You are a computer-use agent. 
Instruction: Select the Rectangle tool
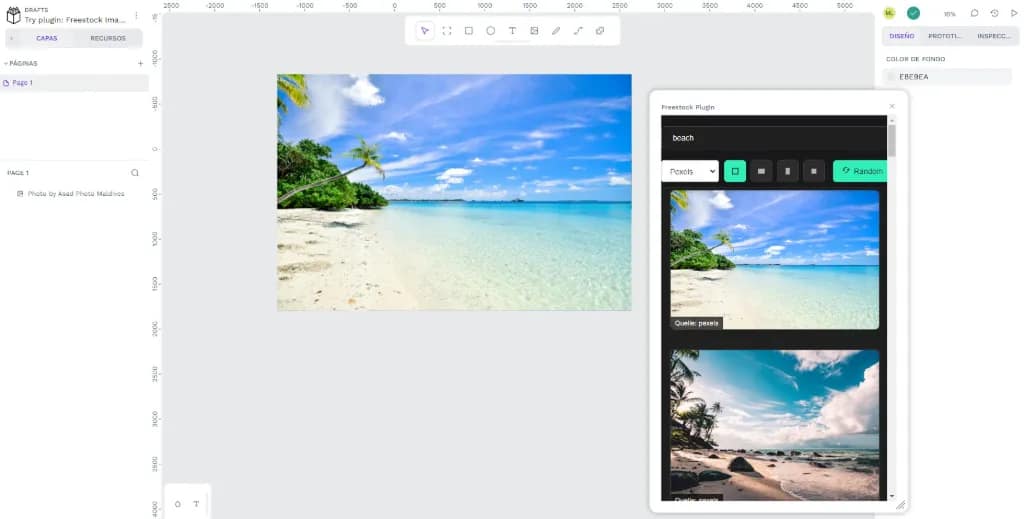469,31
